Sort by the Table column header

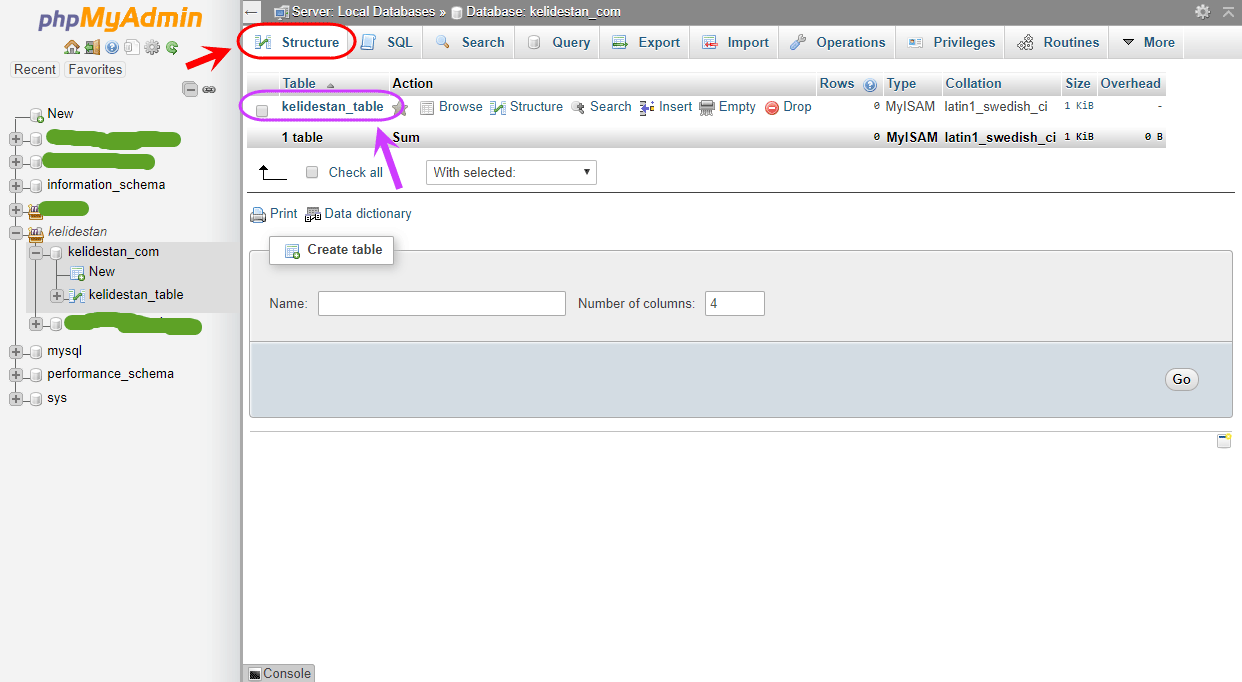pyautogui.click(x=299, y=84)
